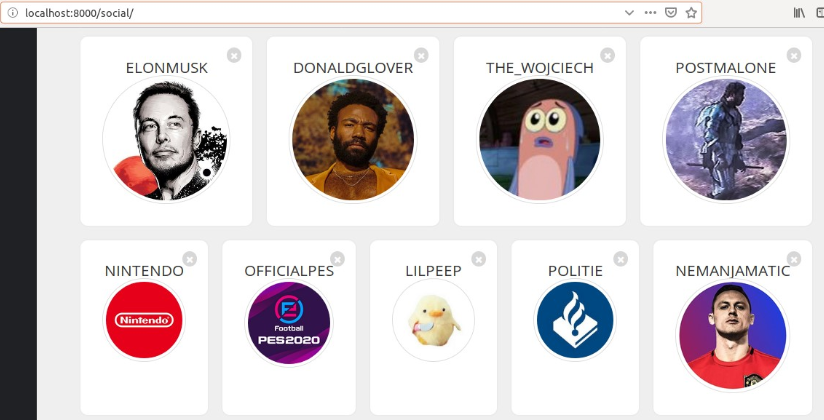Dismiss the LILPEEP card using its X icon
This screenshot has width=824, height=420.
(x=478, y=259)
